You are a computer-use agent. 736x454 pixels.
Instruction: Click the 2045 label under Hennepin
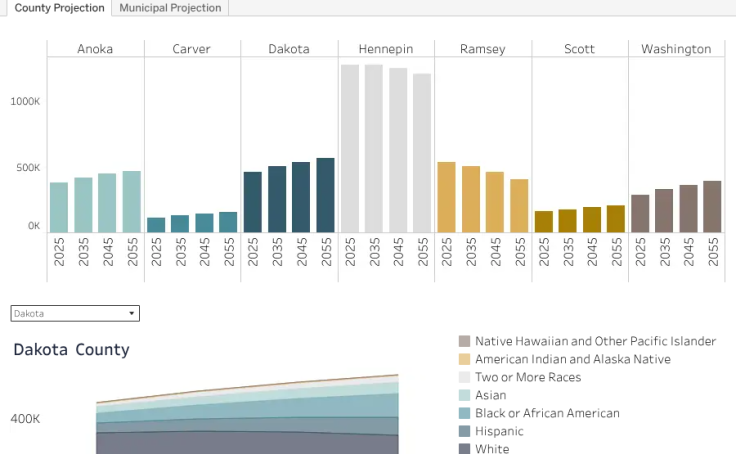pos(398,252)
